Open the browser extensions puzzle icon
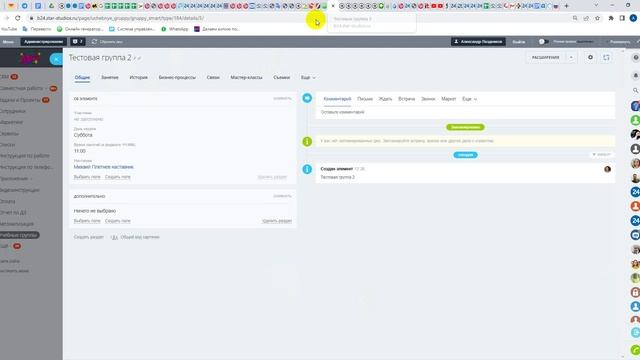Screen dimensions: 640x360 (x=611, y=18)
